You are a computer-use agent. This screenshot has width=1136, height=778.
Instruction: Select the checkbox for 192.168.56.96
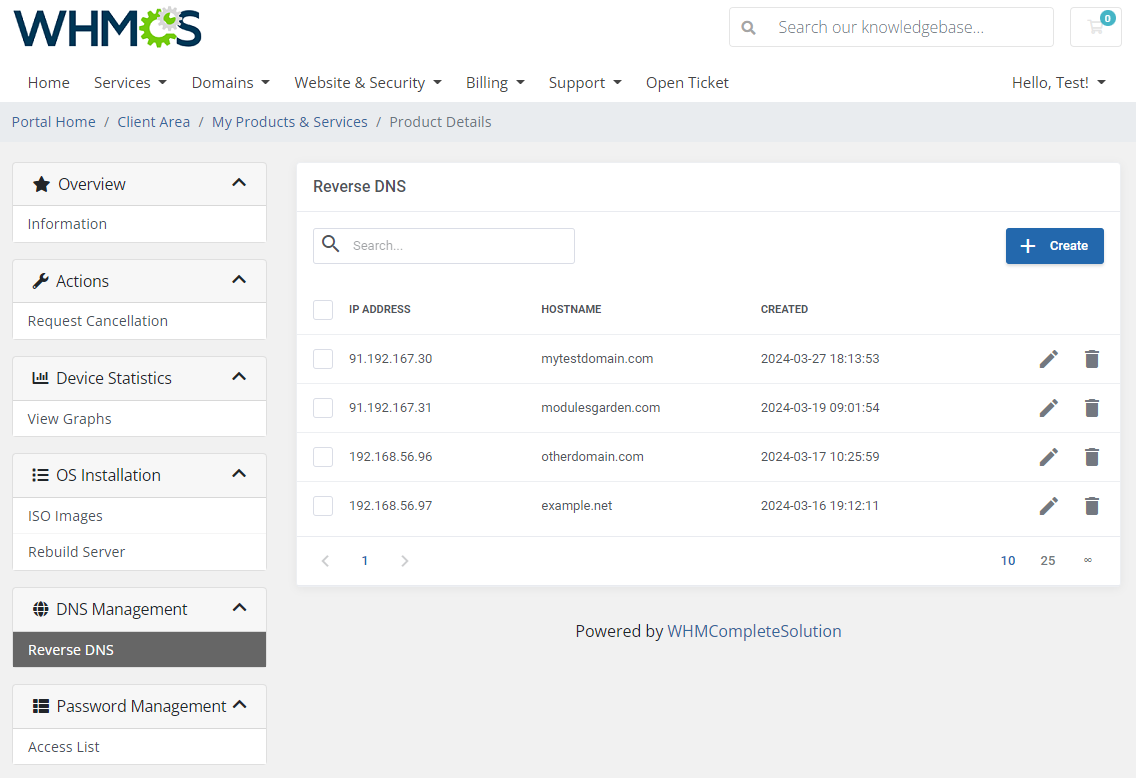(x=322, y=457)
